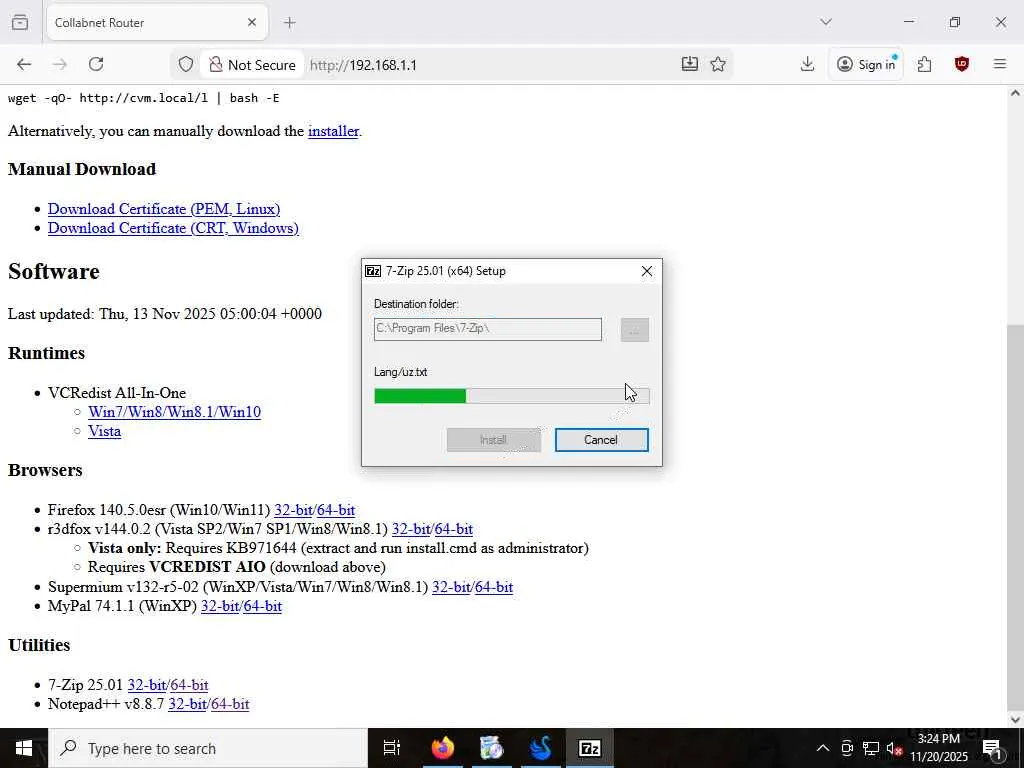This screenshot has height=768, width=1024.
Task: Open Task View on the taskbar
Action: (x=392, y=748)
